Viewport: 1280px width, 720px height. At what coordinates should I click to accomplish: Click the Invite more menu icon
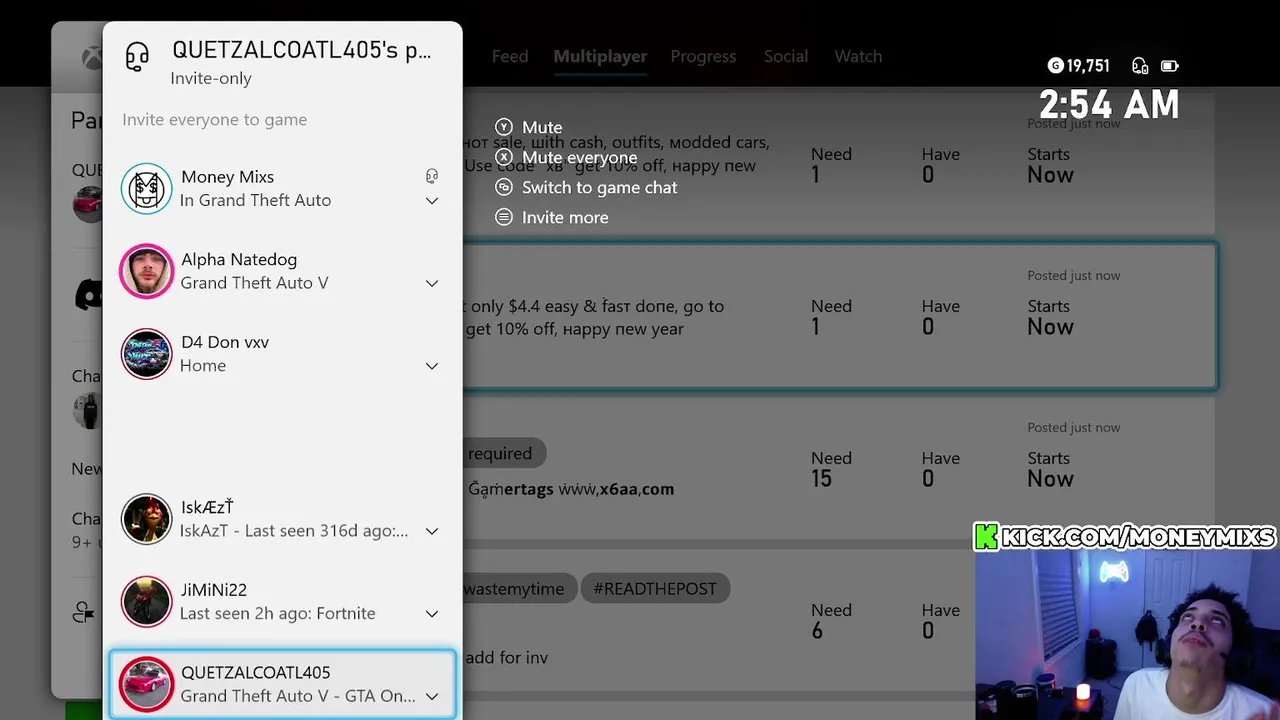click(504, 217)
